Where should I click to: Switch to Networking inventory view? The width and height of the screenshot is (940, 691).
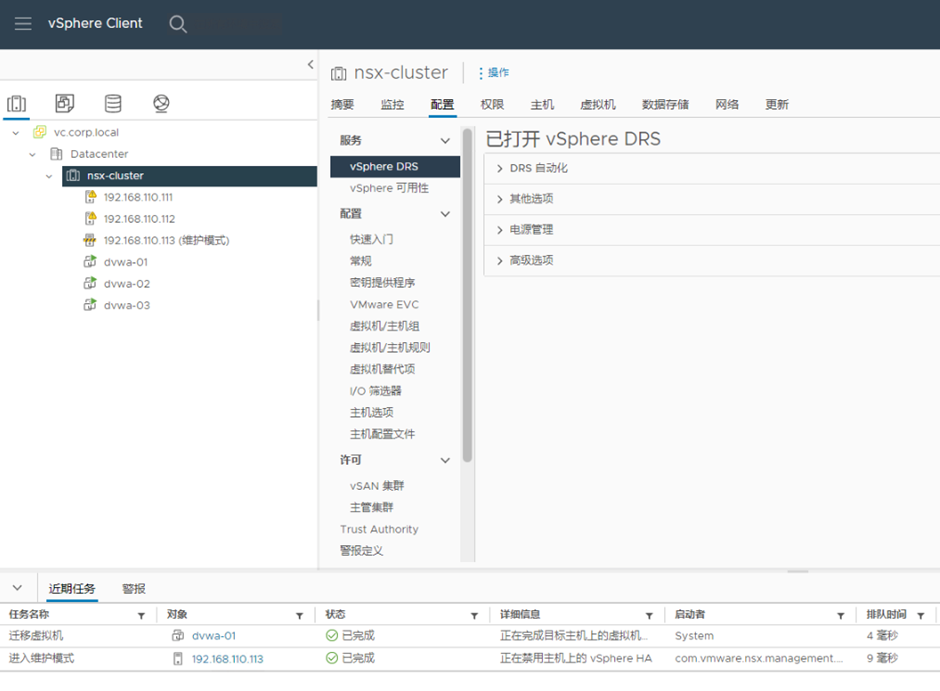coord(161,104)
